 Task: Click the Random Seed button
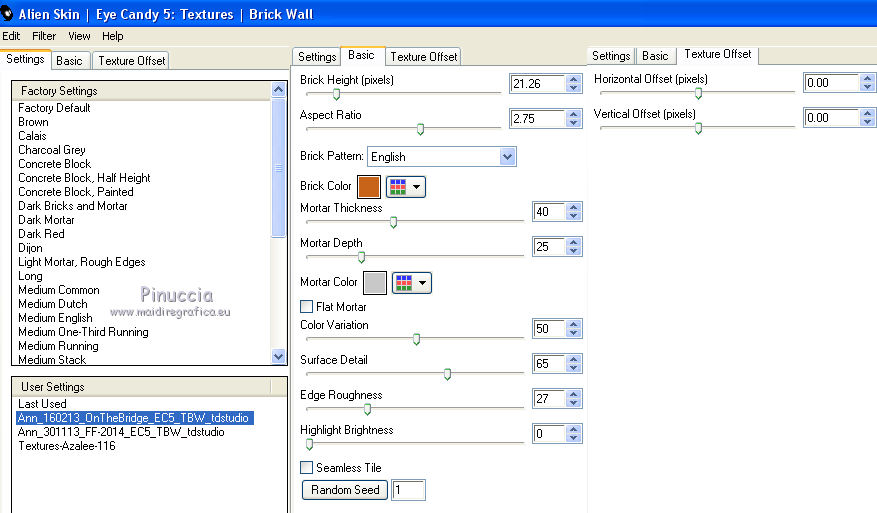(345, 490)
